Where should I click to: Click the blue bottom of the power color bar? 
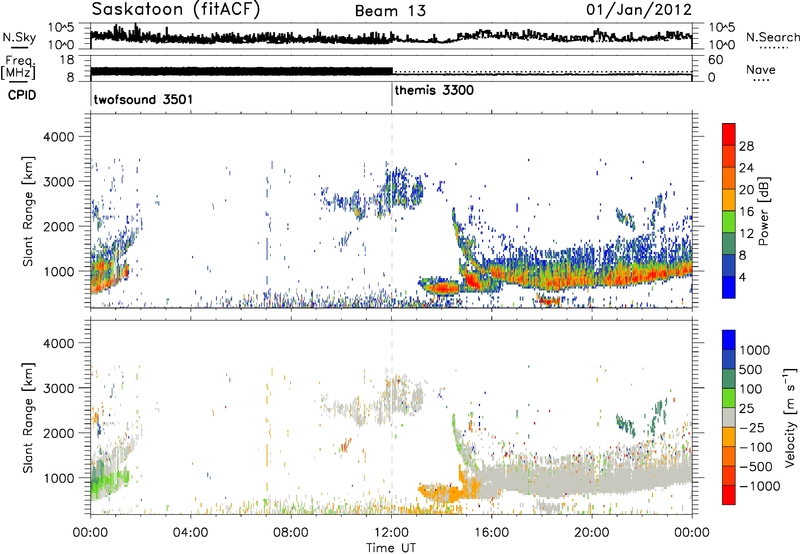click(x=729, y=288)
